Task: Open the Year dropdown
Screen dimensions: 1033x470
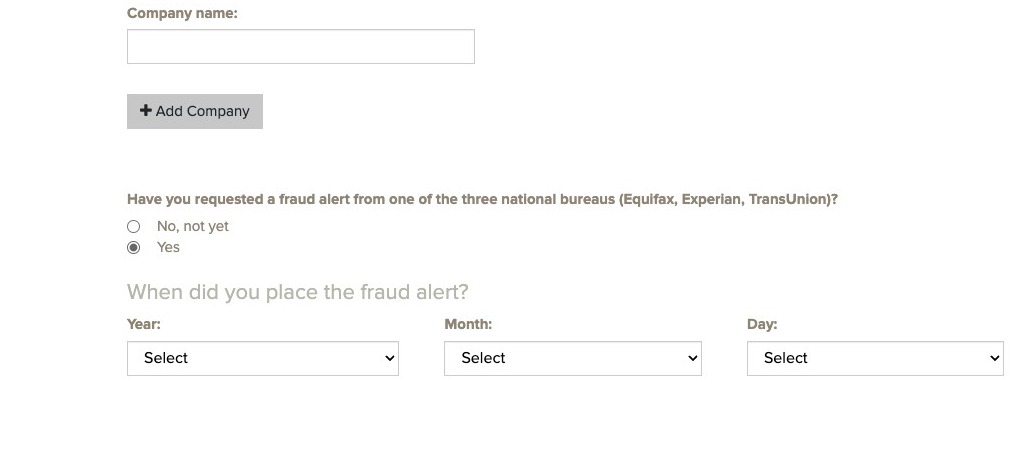Action: (262, 358)
